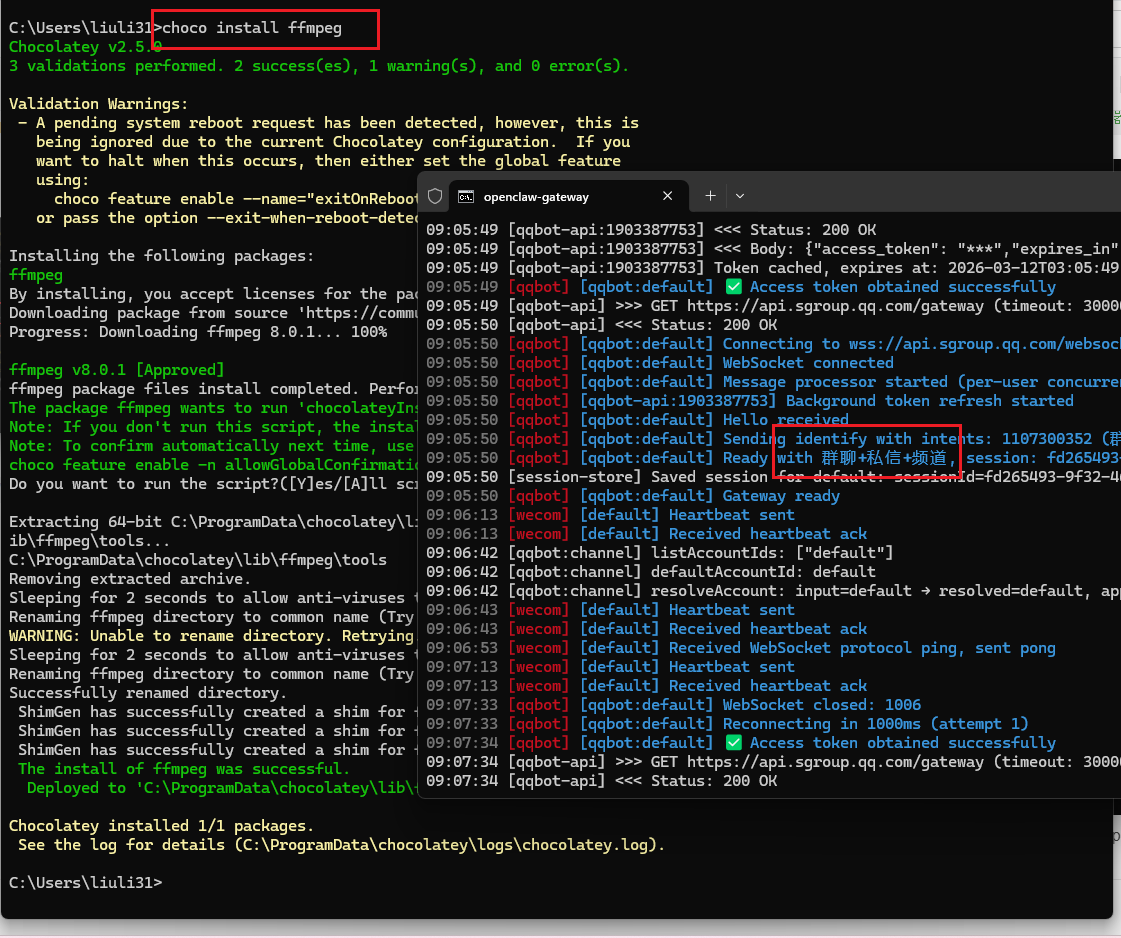This screenshot has height=938, width=1121.
Task: Click 'Chocolatey installed 1/1 packages.' line
Action: coord(162,826)
